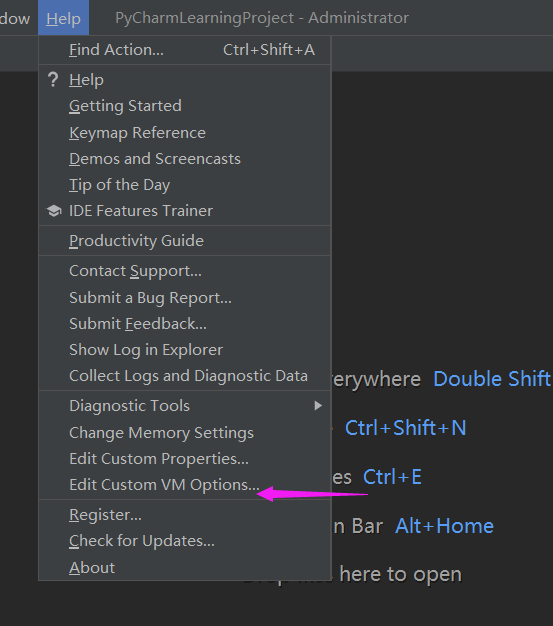Click PyCharmLearningProject - Administrator title text

[262, 18]
